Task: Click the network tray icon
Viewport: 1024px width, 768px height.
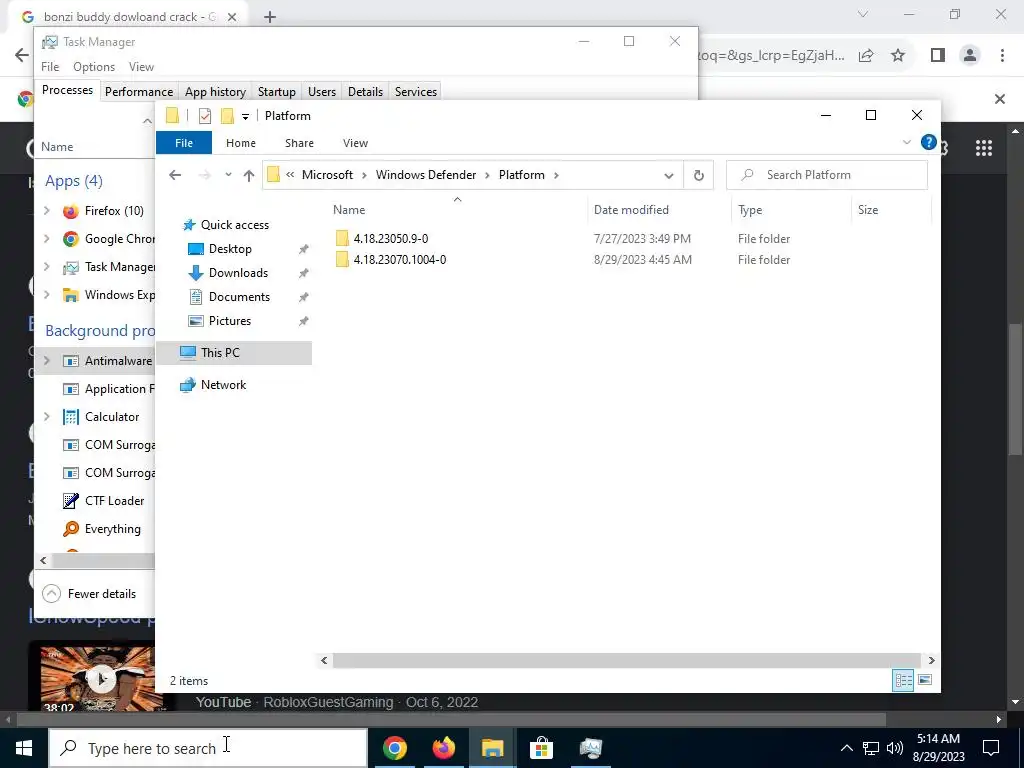Action: point(871,748)
